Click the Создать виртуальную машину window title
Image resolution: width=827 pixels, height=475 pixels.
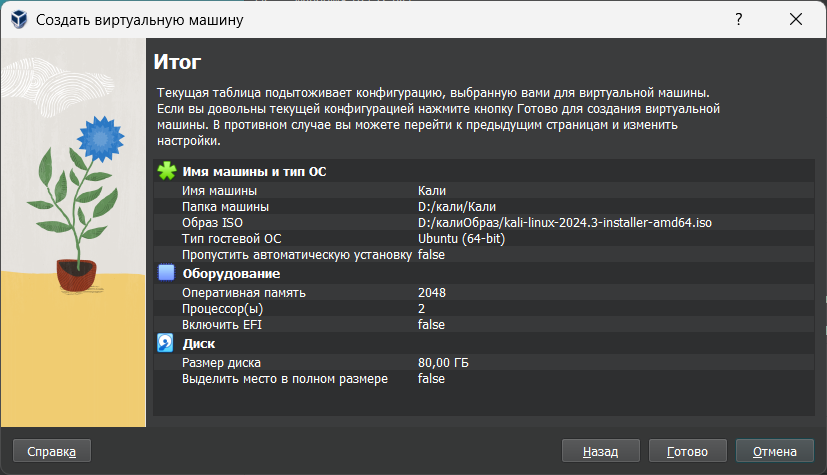[x=139, y=20]
